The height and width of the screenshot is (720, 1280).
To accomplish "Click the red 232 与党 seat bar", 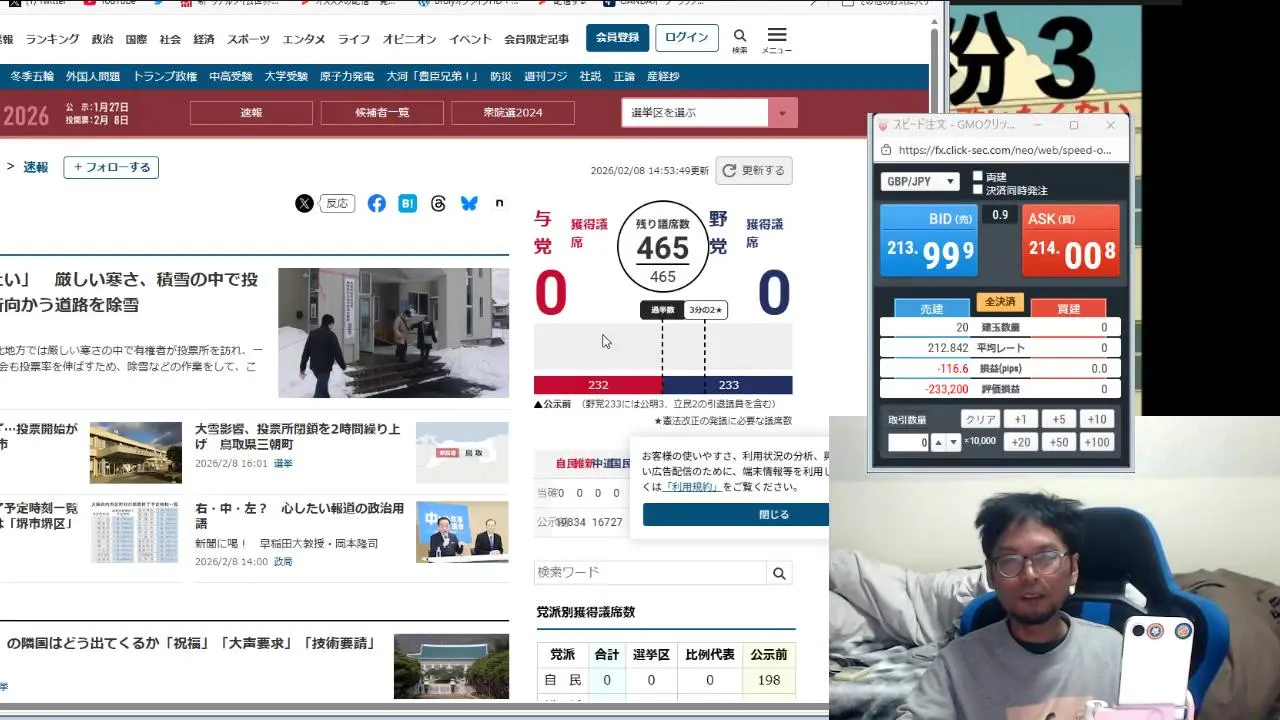I will 598,385.
